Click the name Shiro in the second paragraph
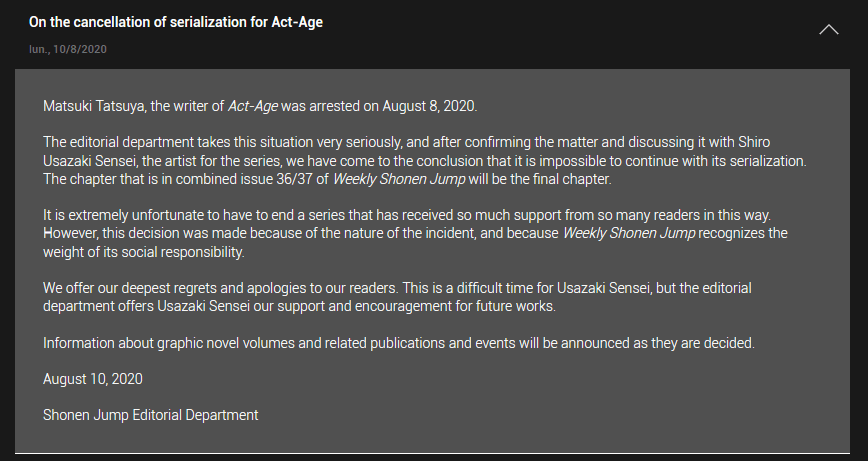868x461 pixels. click(754, 142)
